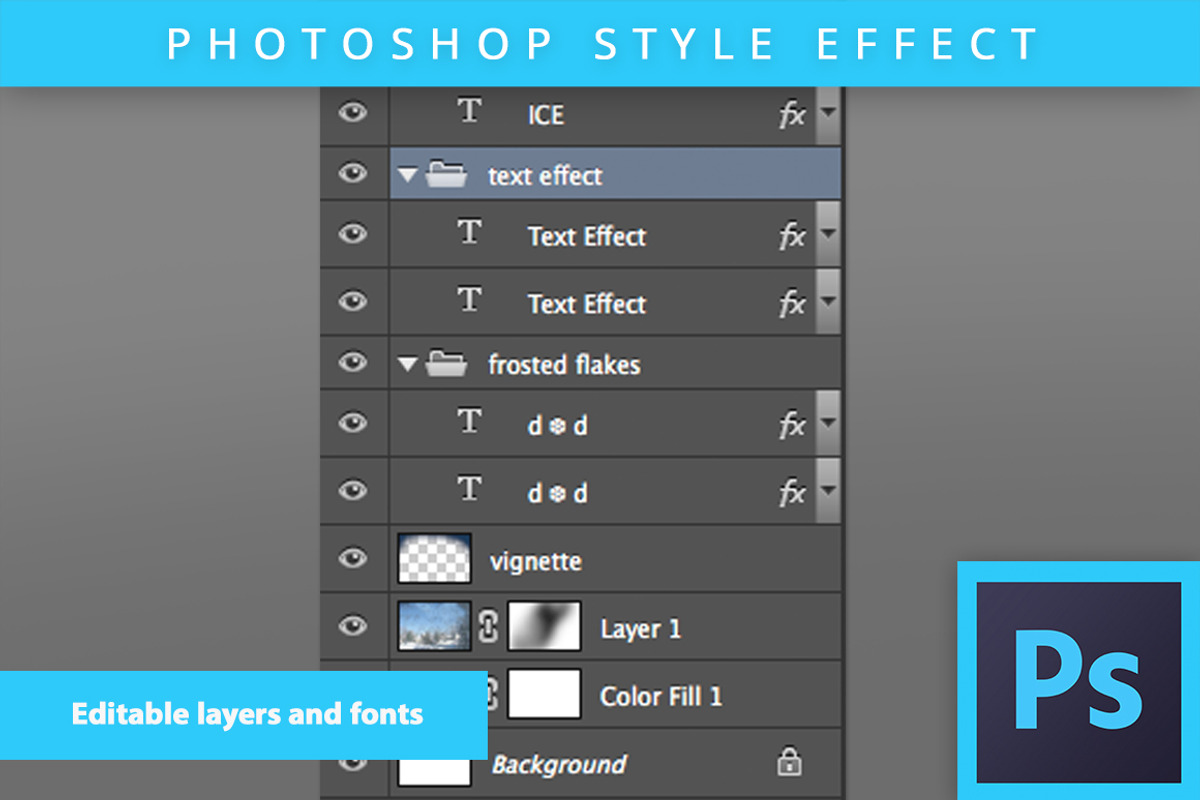Select the layer named ICE
This screenshot has width=1200, height=800.
pos(546,116)
